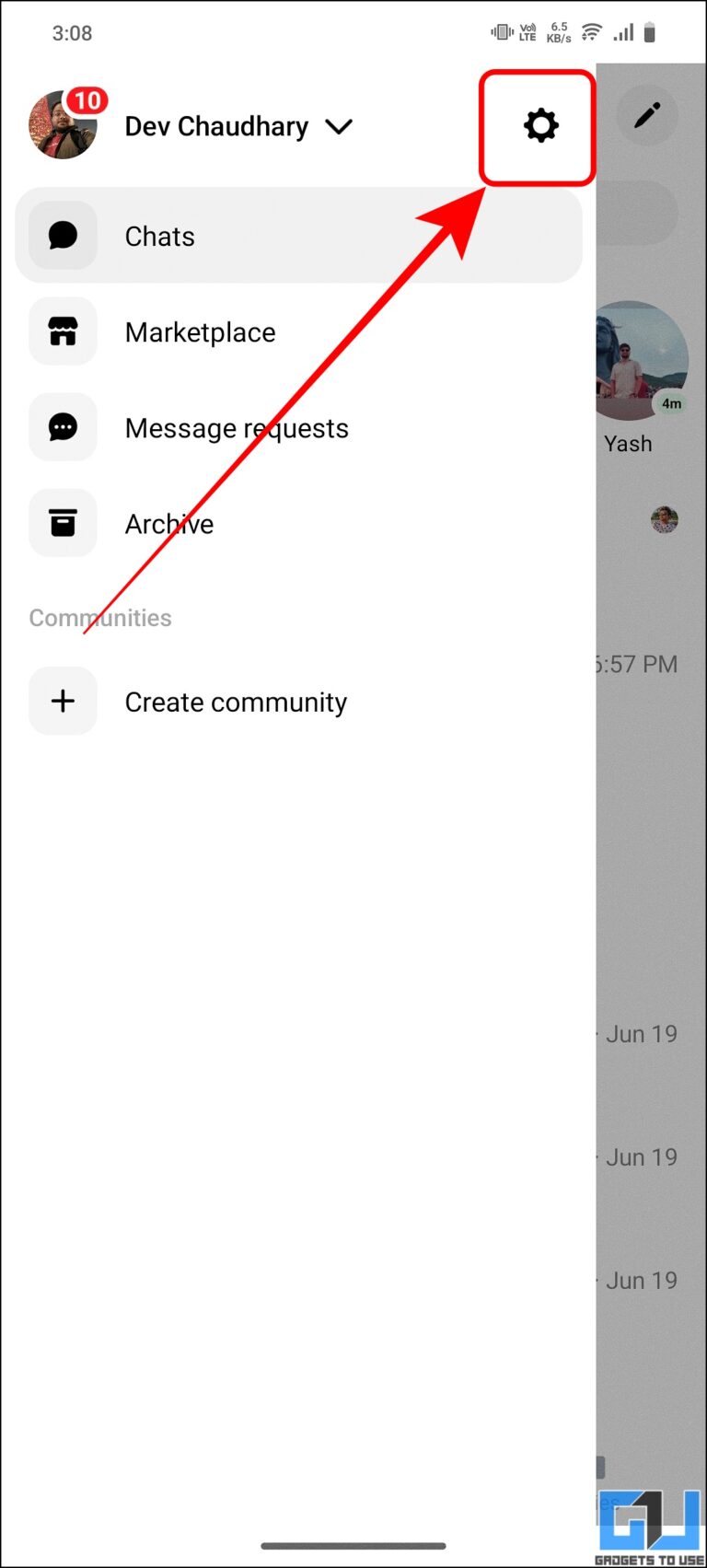The height and width of the screenshot is (1568, 707).
Task: Open Marketplace using its storefront icon
Action: click(63, 331)
